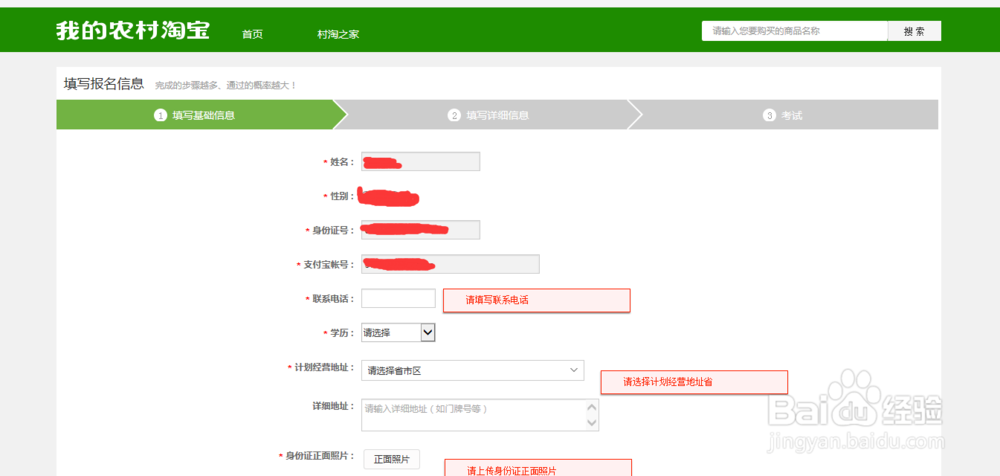Open the 学历 education dropdown

tap(398, 332)
